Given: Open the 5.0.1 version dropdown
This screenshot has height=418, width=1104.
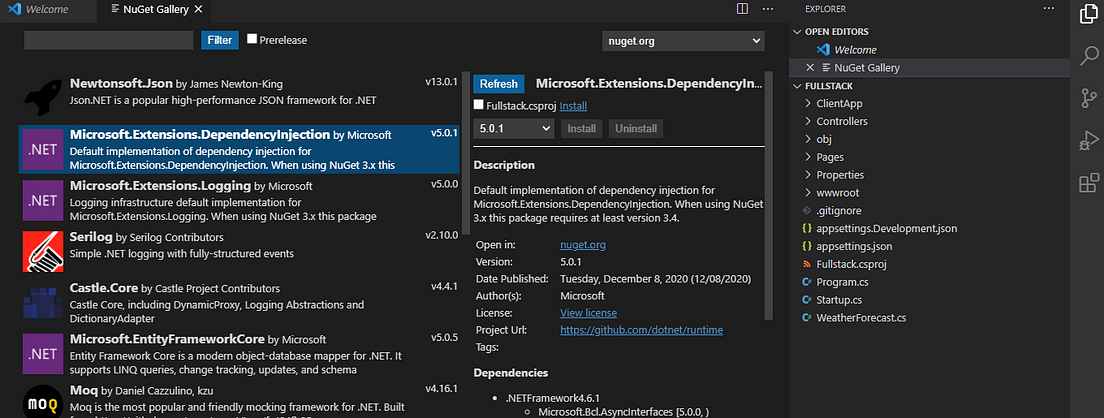Looking at the screenshot, I should click(x=513, y=128).
